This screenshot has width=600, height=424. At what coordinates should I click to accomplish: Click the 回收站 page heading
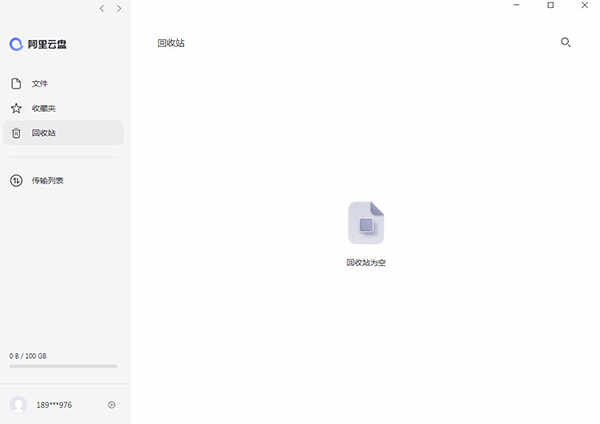click(171, 43)
